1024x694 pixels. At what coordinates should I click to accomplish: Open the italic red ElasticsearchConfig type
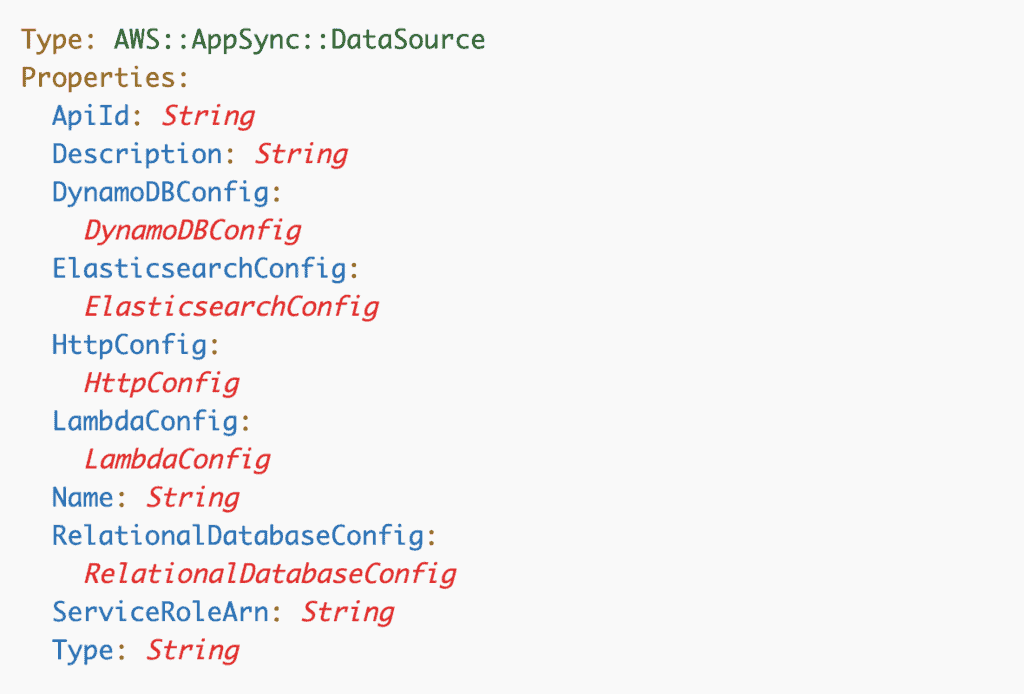[x=231, y=307]
